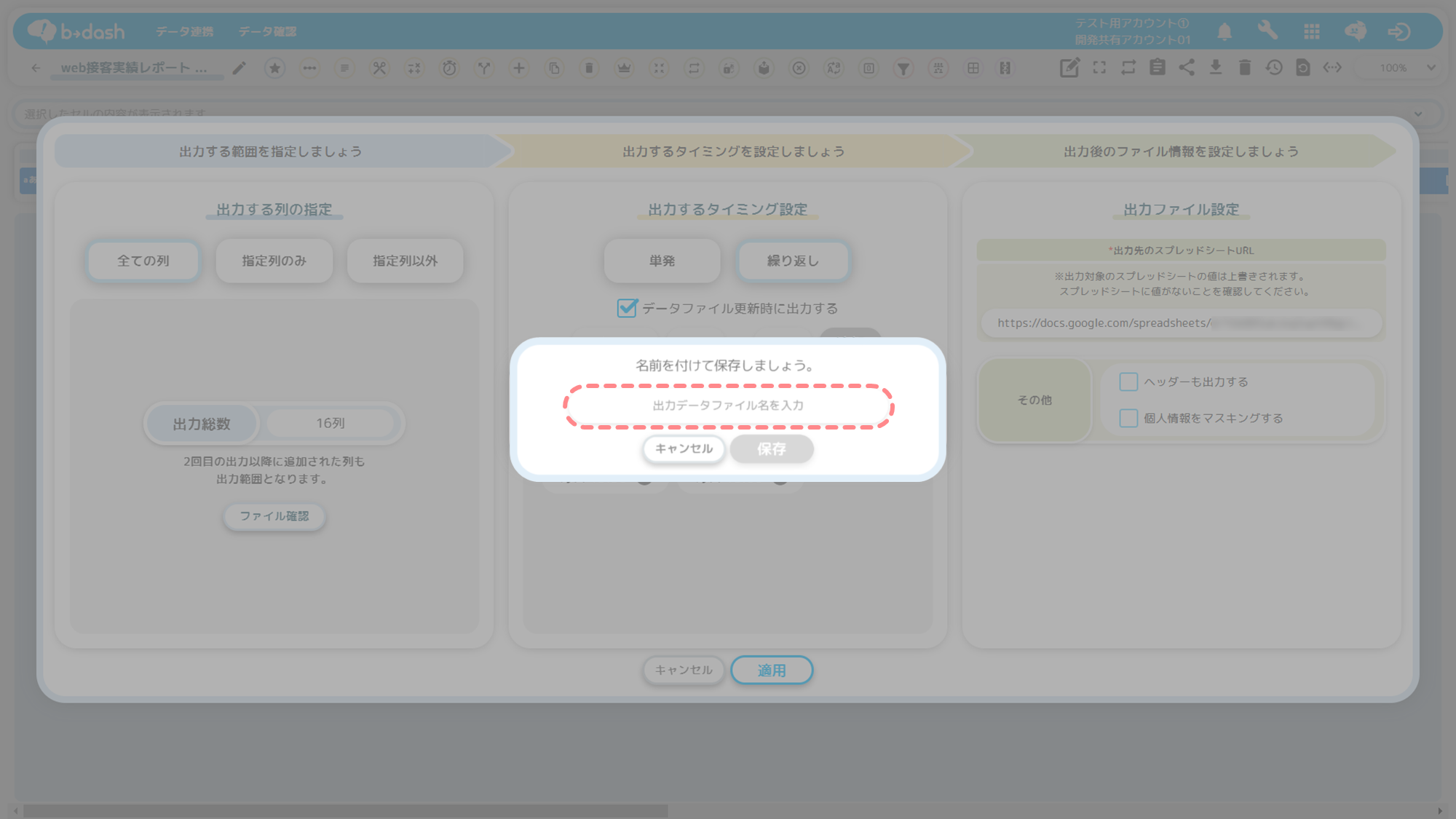Click the web接客実績レポート title
The width and height of the screenshot is (1456, 819).
134,68
